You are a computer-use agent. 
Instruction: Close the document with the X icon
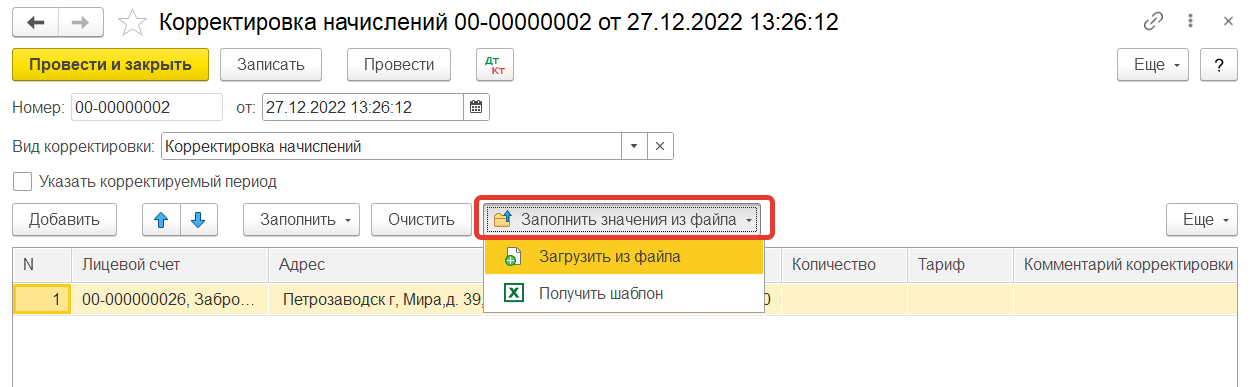pos(1227,21)
